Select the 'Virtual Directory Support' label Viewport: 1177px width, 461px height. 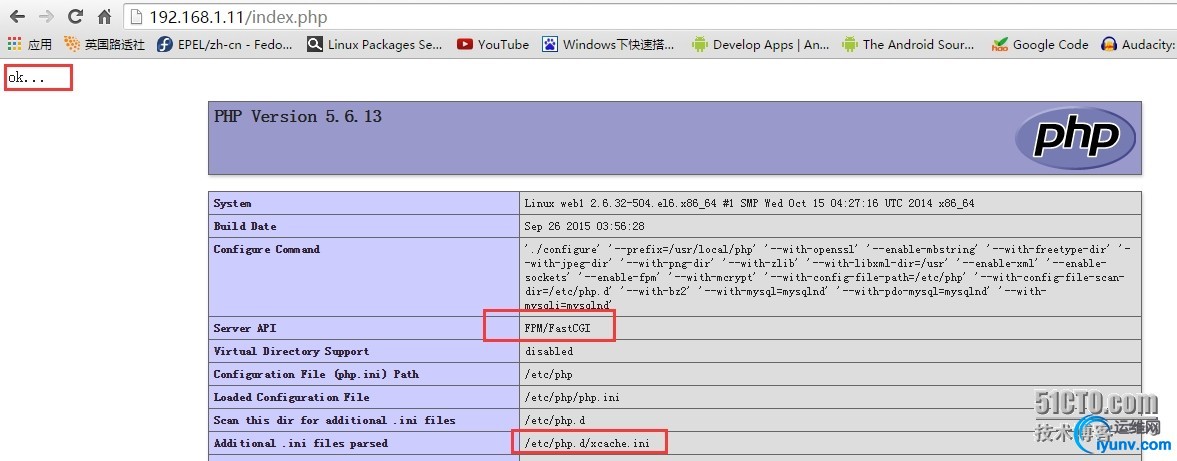291,351
